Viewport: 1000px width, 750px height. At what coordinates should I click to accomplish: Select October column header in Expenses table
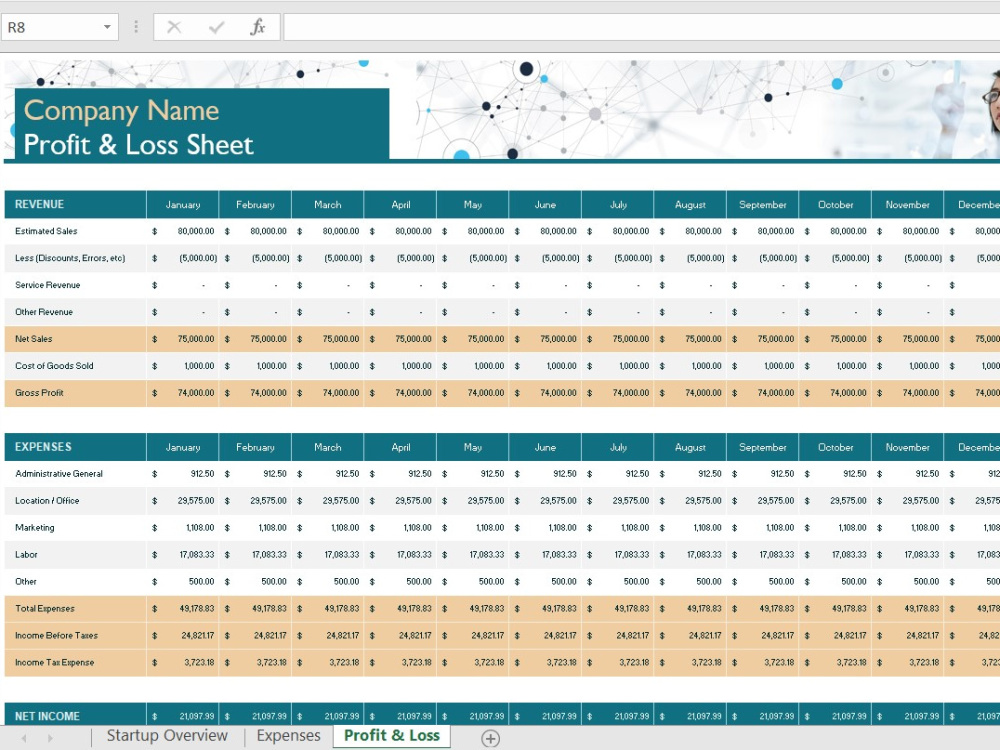[835, 447]
